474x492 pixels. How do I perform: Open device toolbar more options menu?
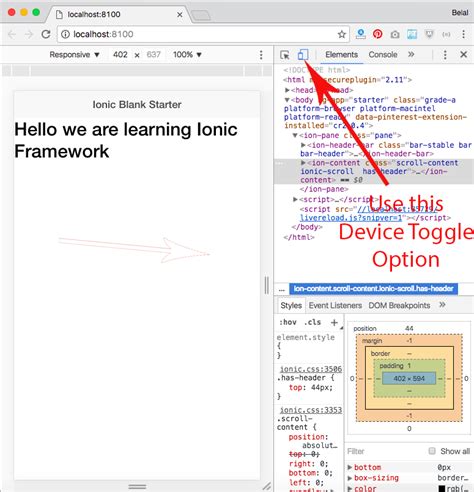261,55
